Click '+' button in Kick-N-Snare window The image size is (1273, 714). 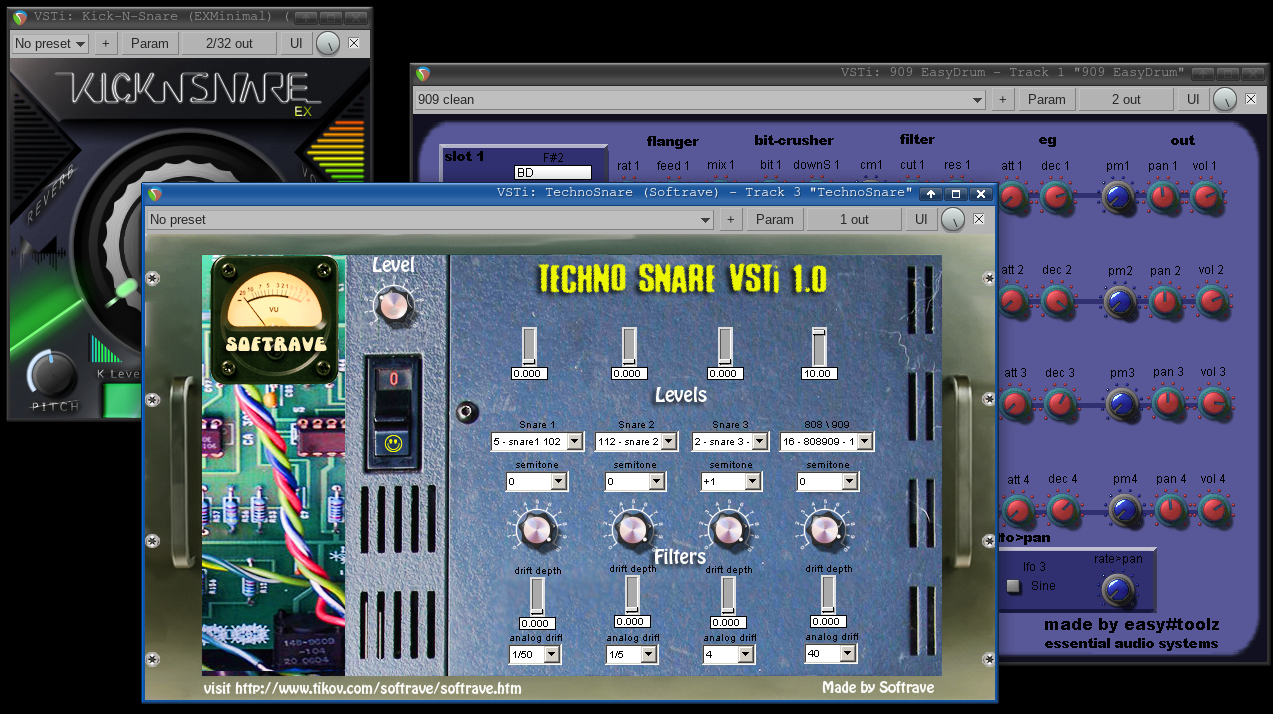click(x=105, y=43)
